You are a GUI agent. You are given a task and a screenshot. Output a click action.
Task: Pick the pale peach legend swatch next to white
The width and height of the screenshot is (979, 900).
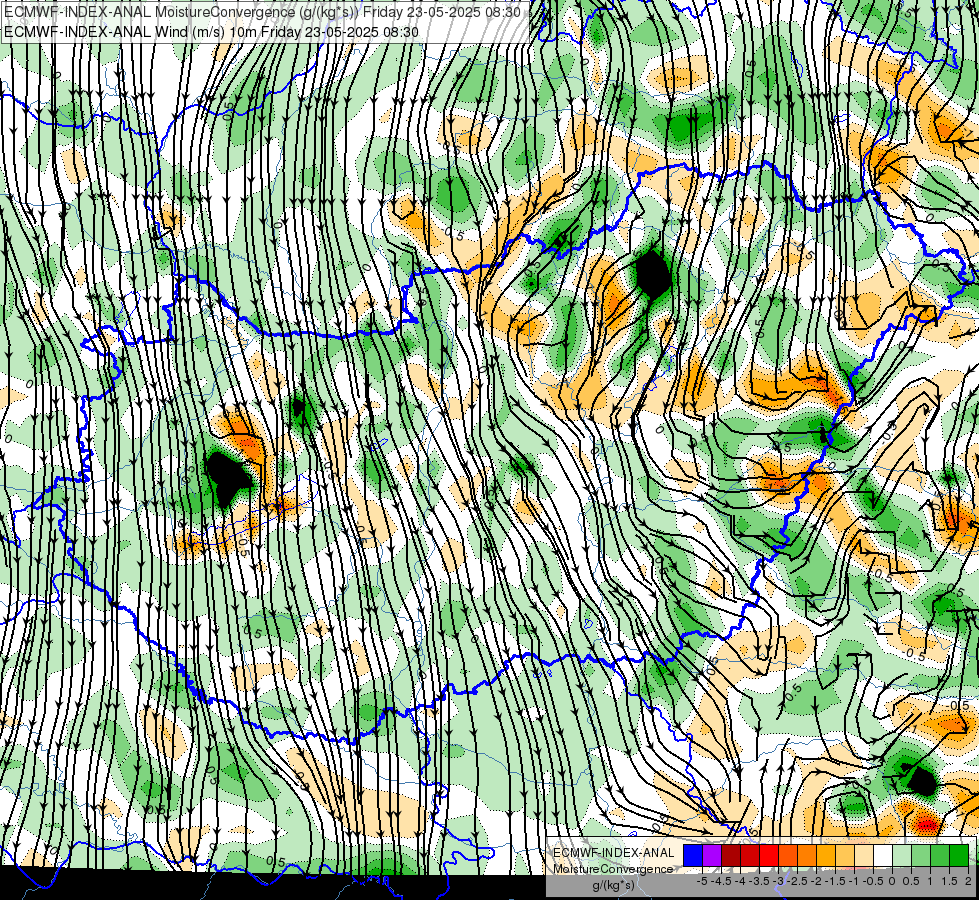point(864,855)
